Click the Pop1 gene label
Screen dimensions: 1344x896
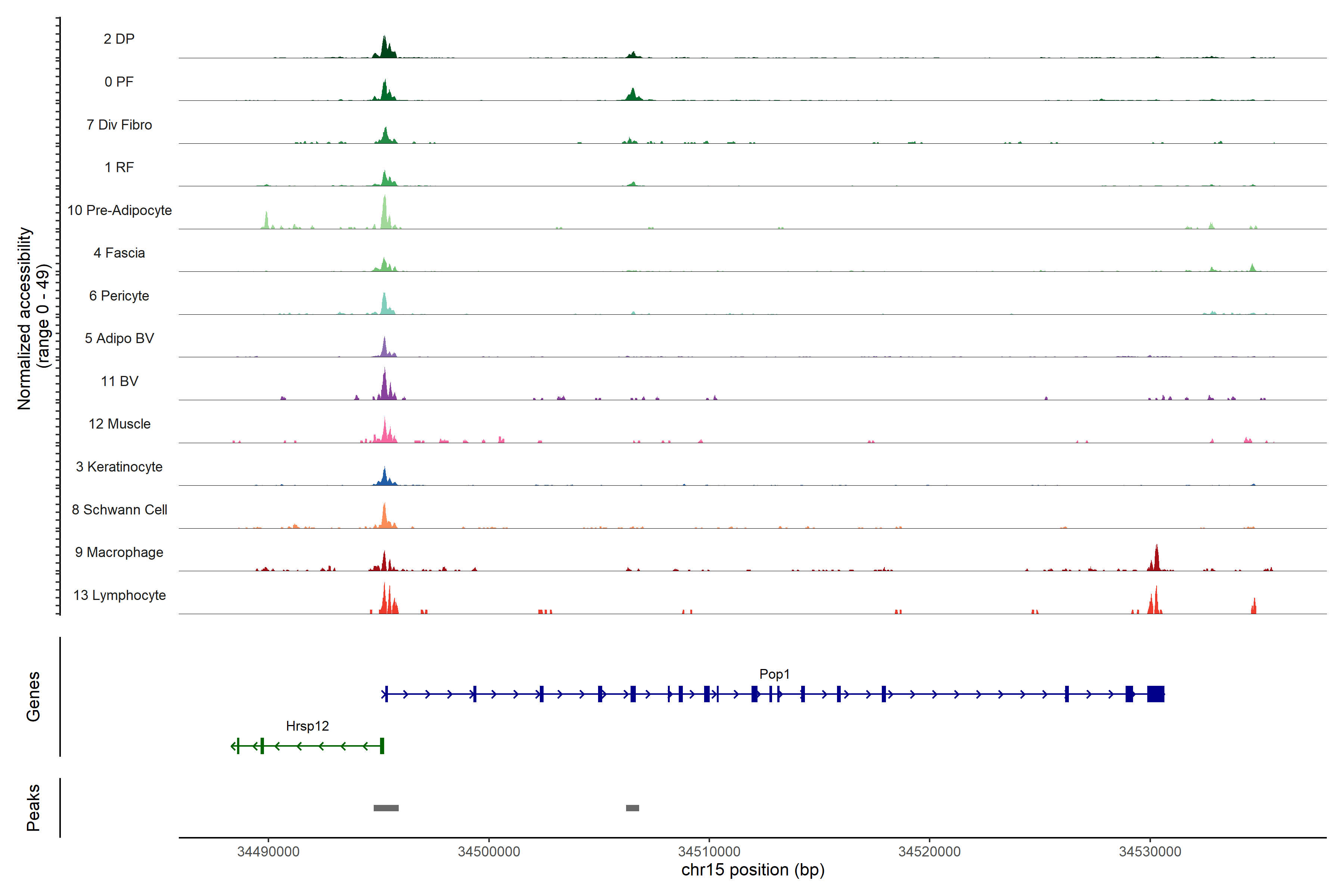[x=774, y=674]
